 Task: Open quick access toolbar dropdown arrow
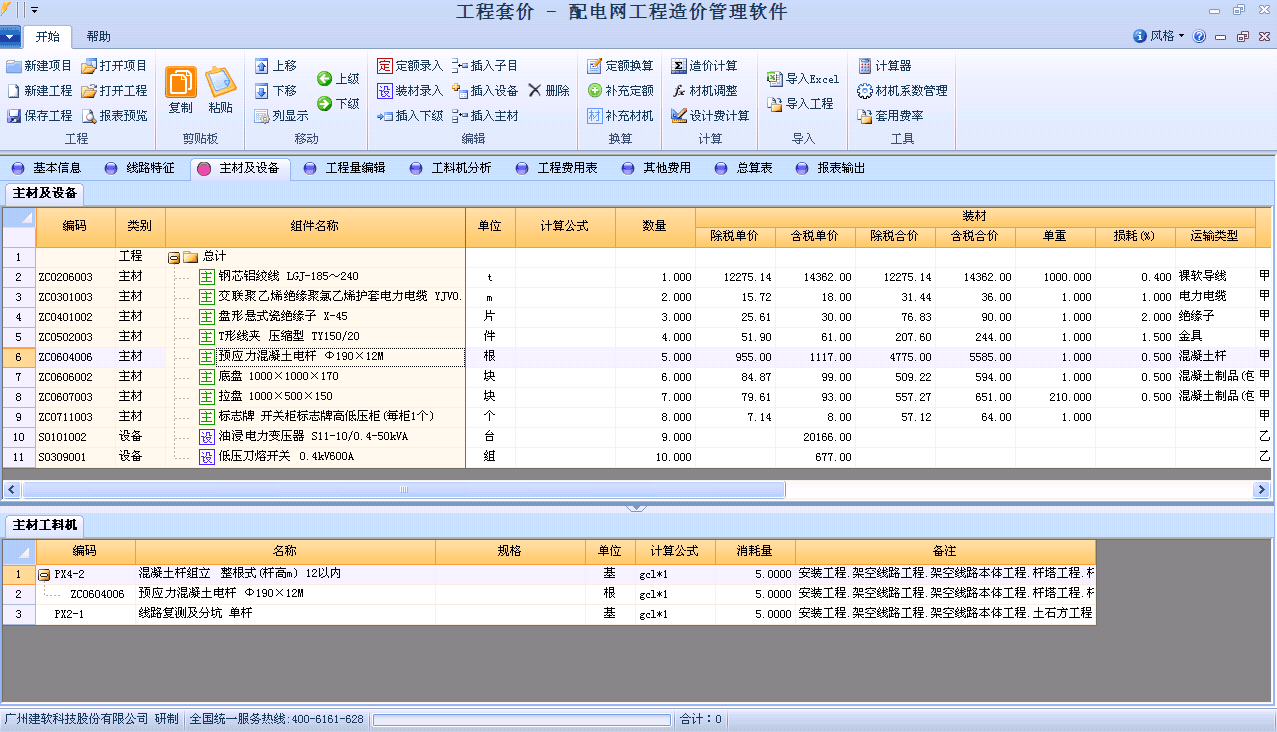(x=35, y=10)
